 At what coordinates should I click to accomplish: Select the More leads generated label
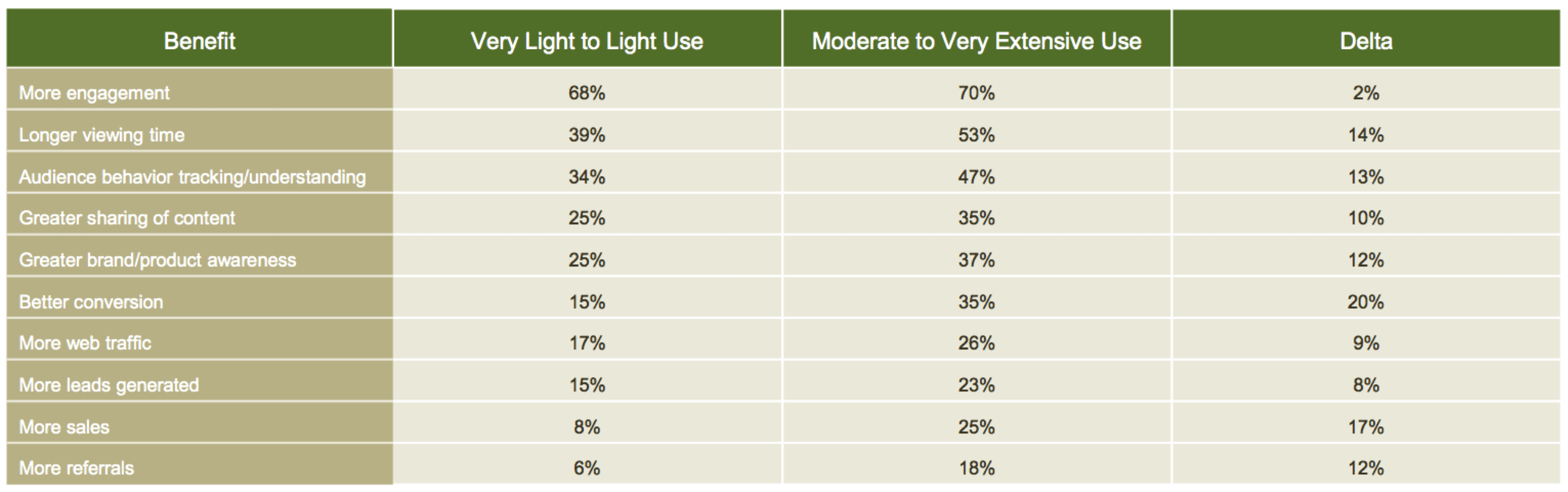point(109,385)
